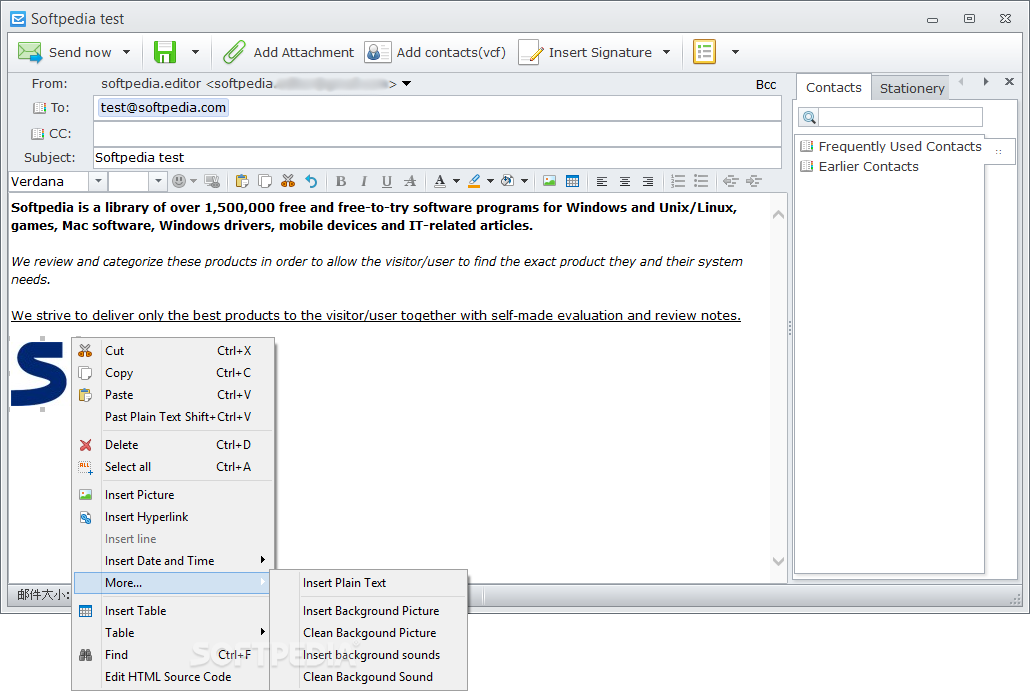Screen dimensions: 1030x691
Task: Close the side panel with X button
Action: pyautogui.click(x=1010, y=81)
